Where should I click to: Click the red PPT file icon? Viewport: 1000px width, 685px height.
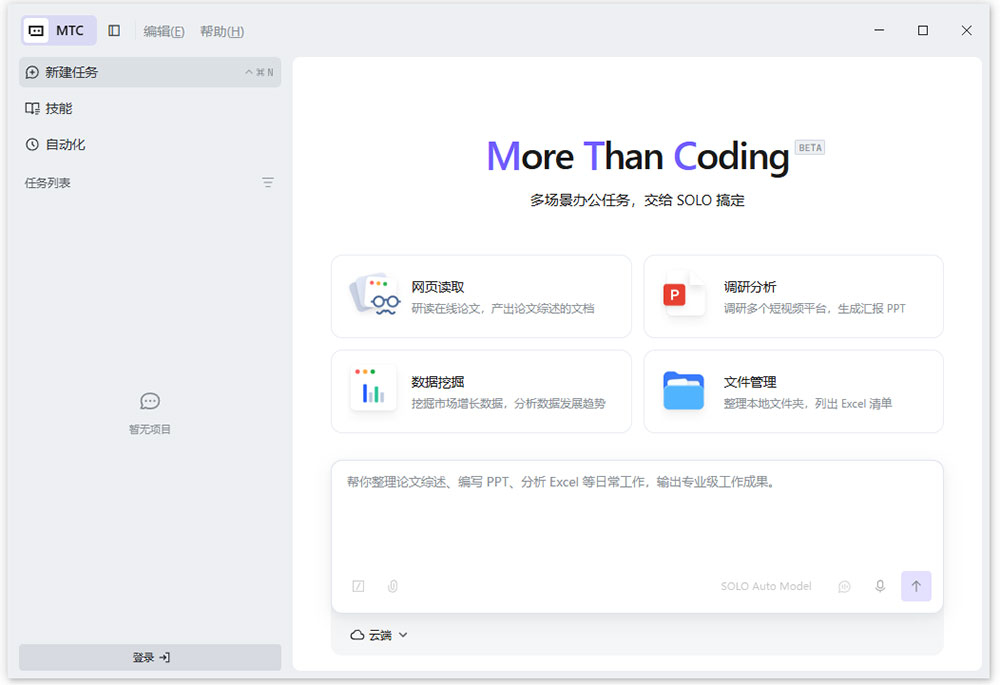tap(684, 294)
